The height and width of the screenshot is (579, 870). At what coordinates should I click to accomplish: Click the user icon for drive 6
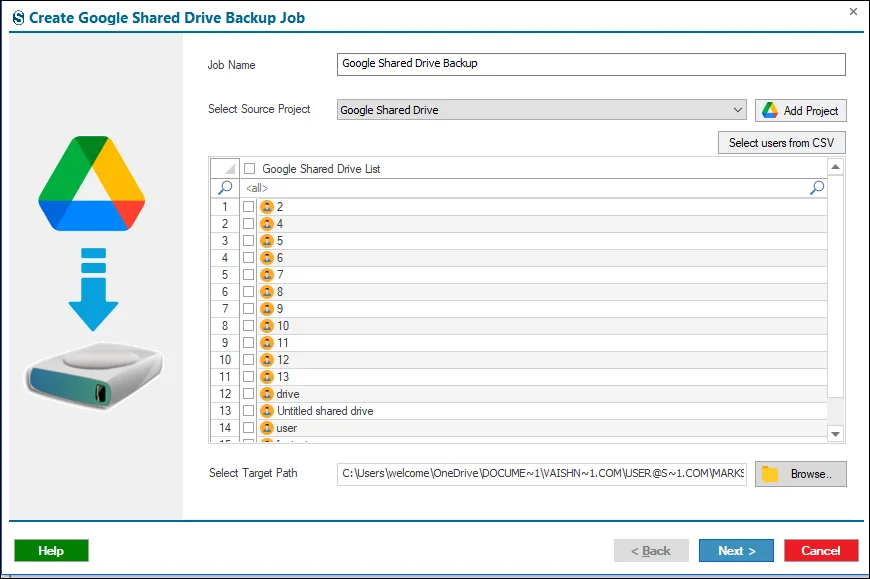pyautogui.click(x=267, y=258)
